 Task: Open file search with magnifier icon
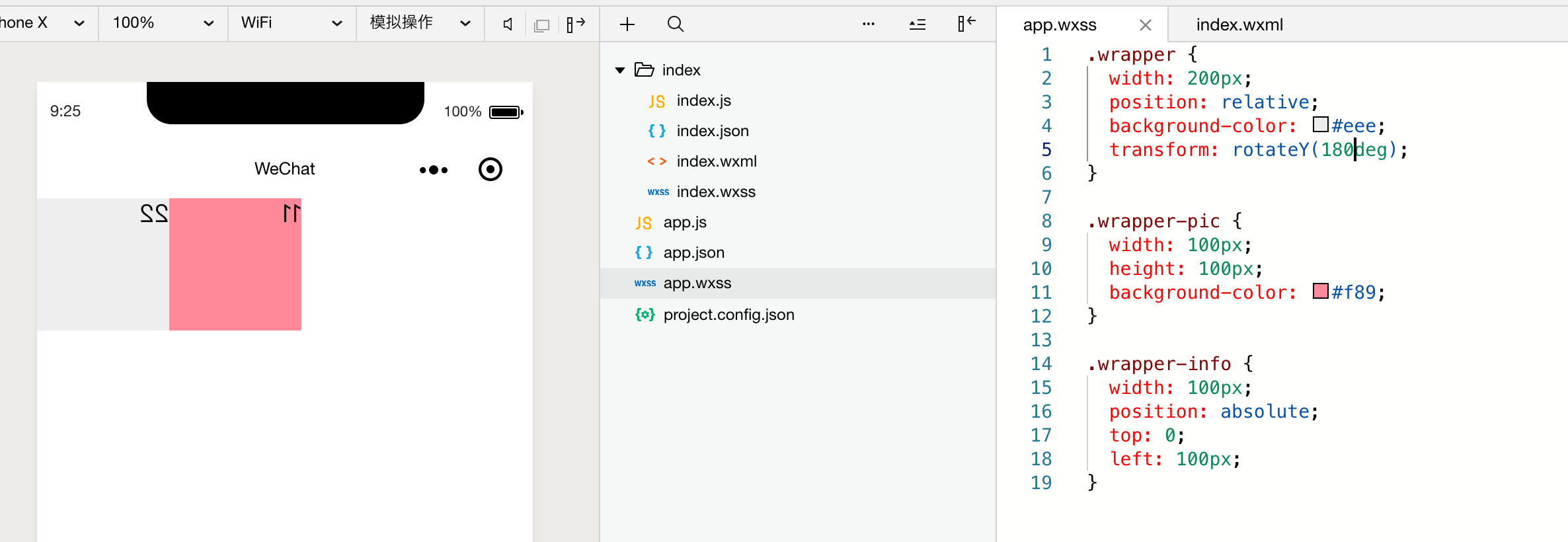[675, 24]
